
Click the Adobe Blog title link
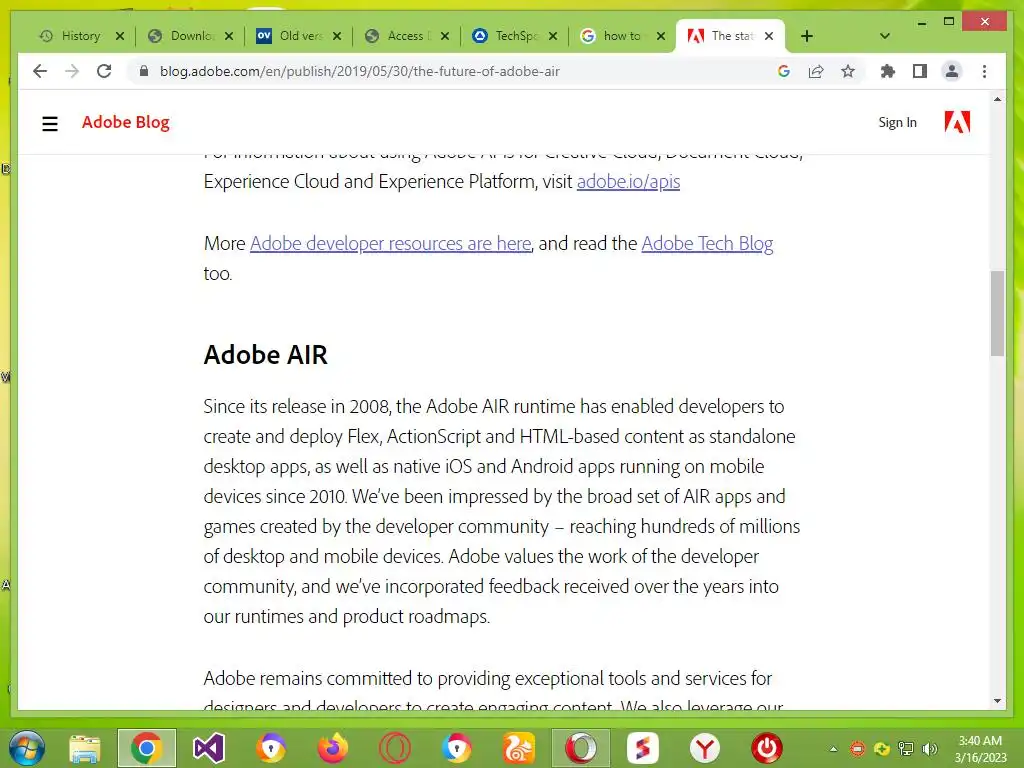point(125,122)
